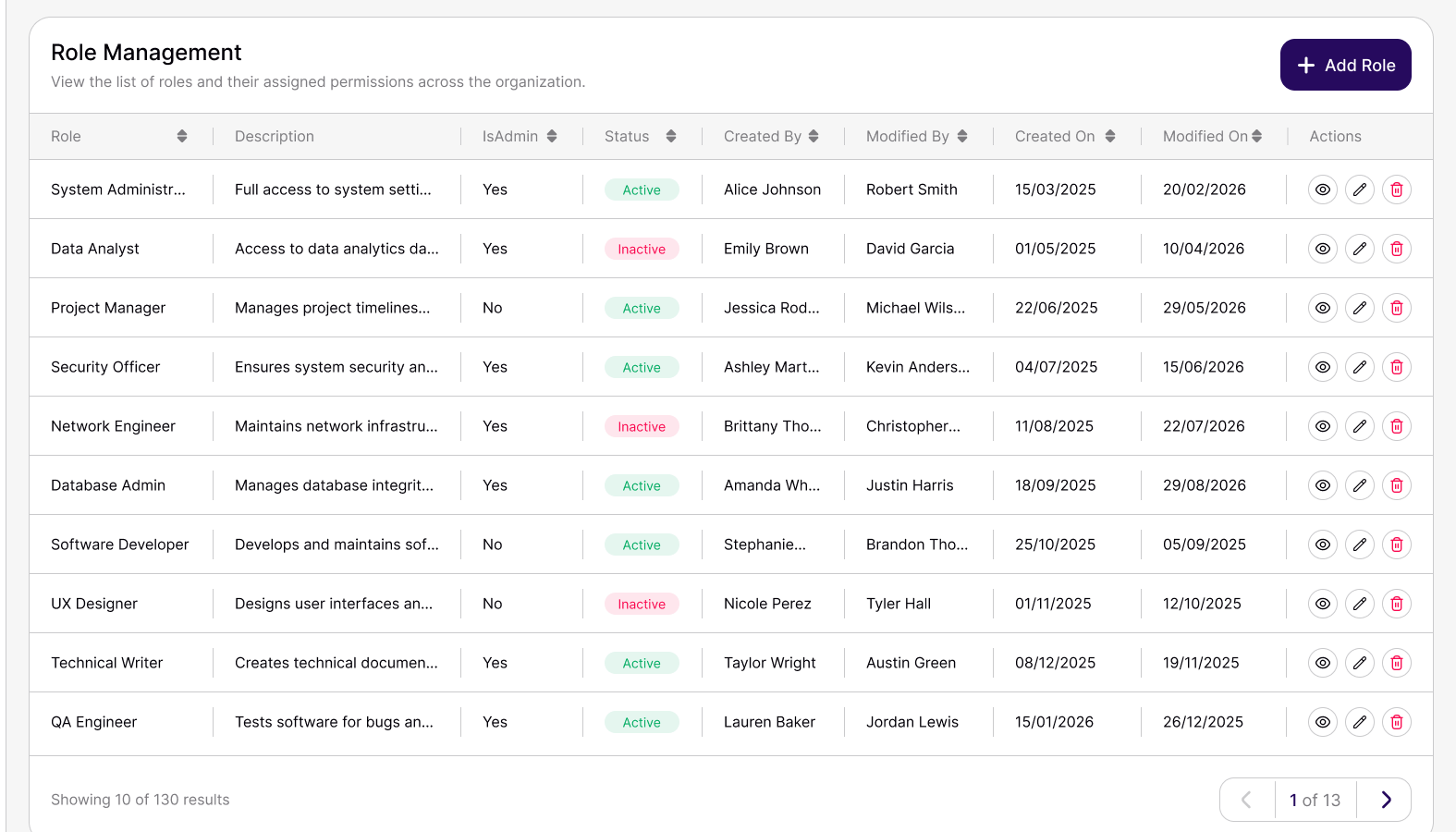
Task: Go to previous page of results
Action: (x=1246, y=800)
